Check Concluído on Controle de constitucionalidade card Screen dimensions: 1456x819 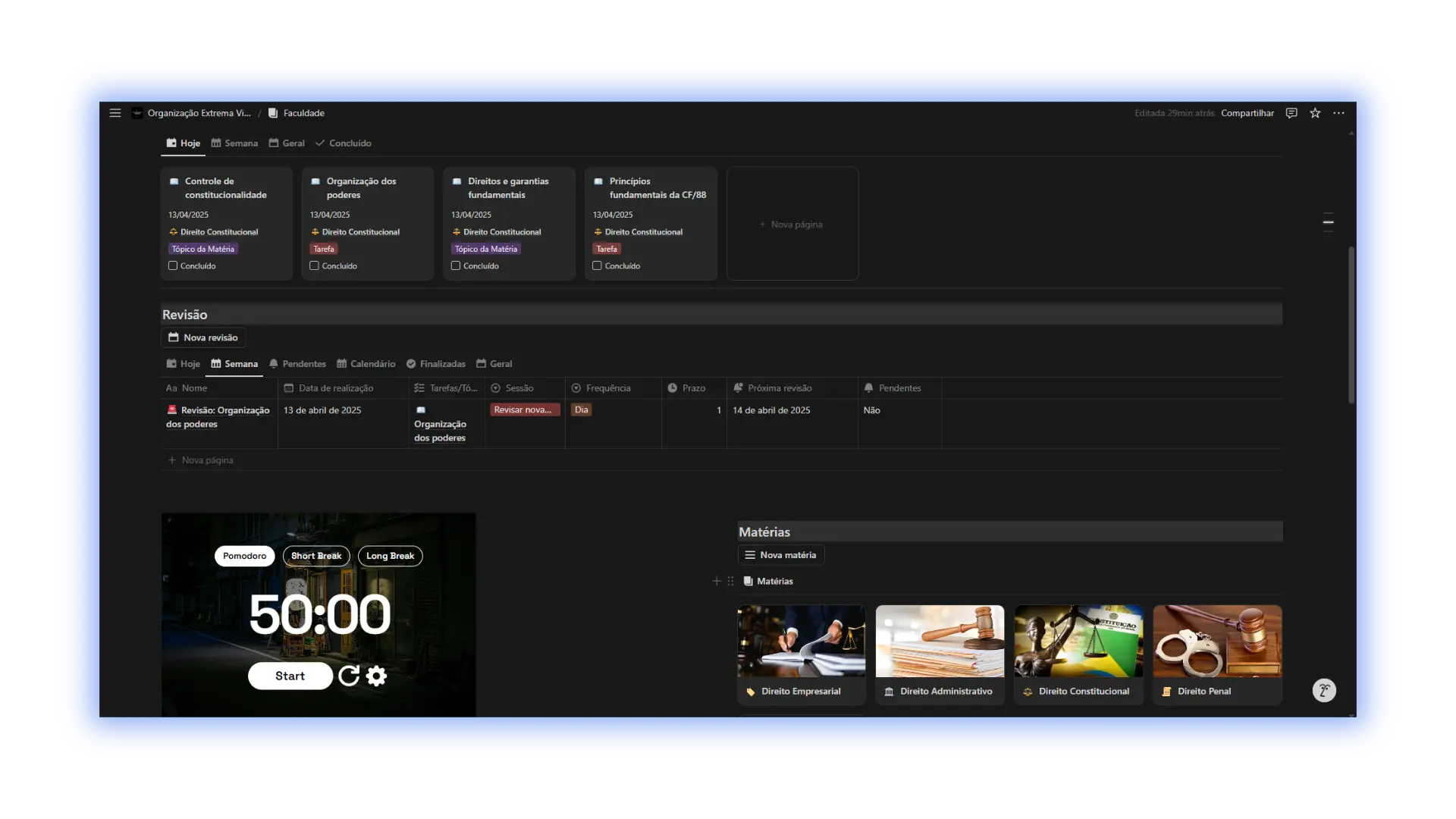[173, 265]
